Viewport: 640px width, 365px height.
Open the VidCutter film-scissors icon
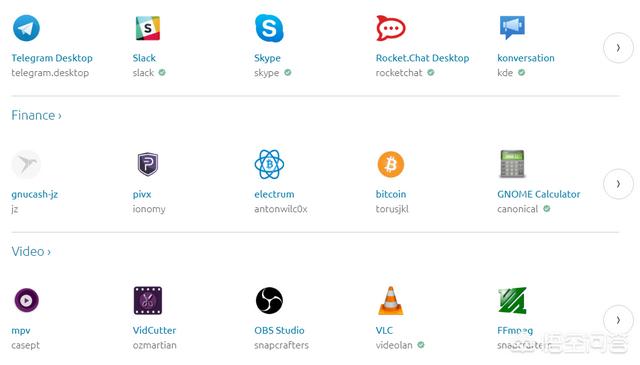click(148, 300)
